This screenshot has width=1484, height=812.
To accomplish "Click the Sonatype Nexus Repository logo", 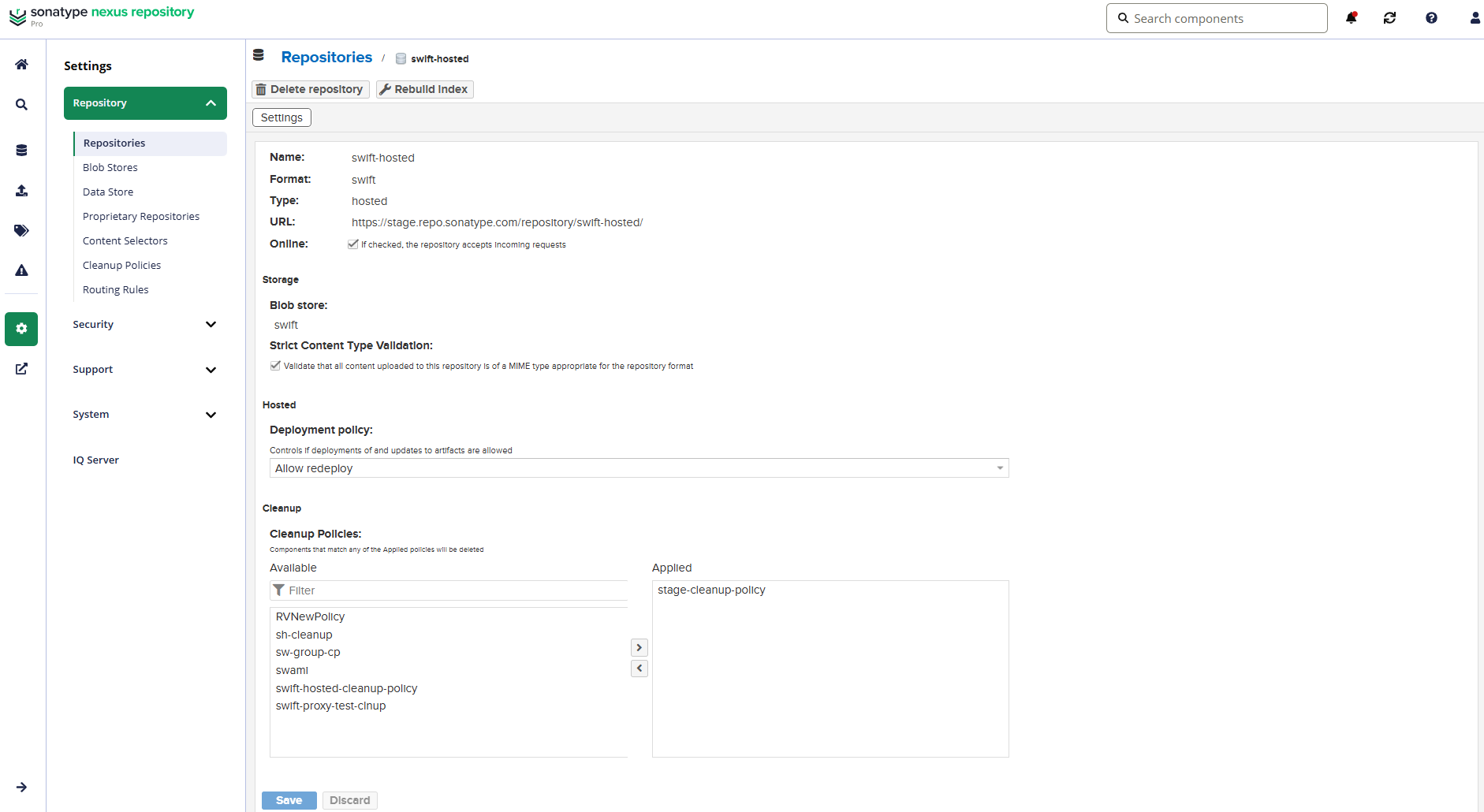I will pos(102,16).
